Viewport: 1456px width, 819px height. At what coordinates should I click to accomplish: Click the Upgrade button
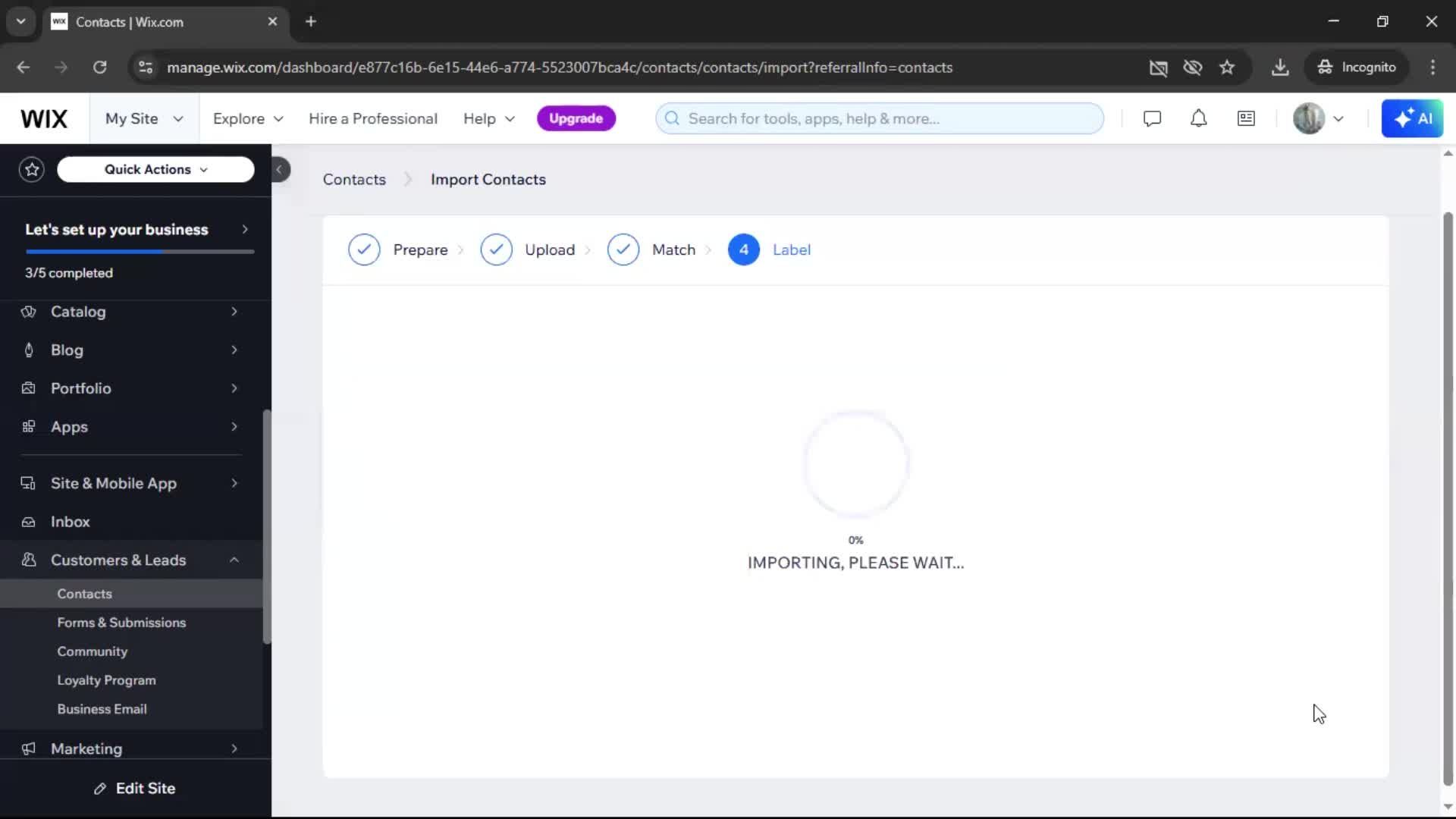[x=576, y=119]
